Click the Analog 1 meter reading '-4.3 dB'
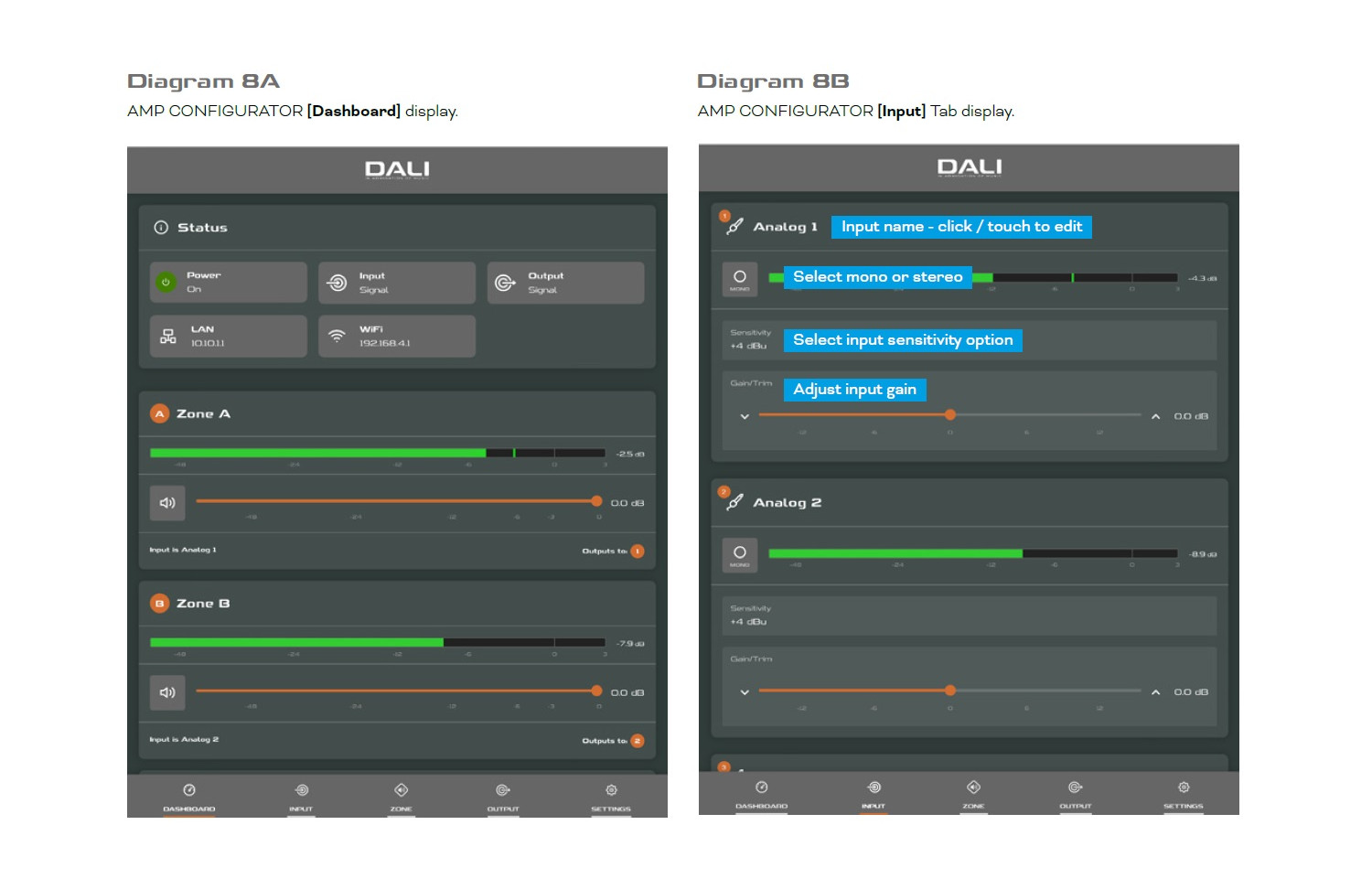 click(x=1202, y=278)
